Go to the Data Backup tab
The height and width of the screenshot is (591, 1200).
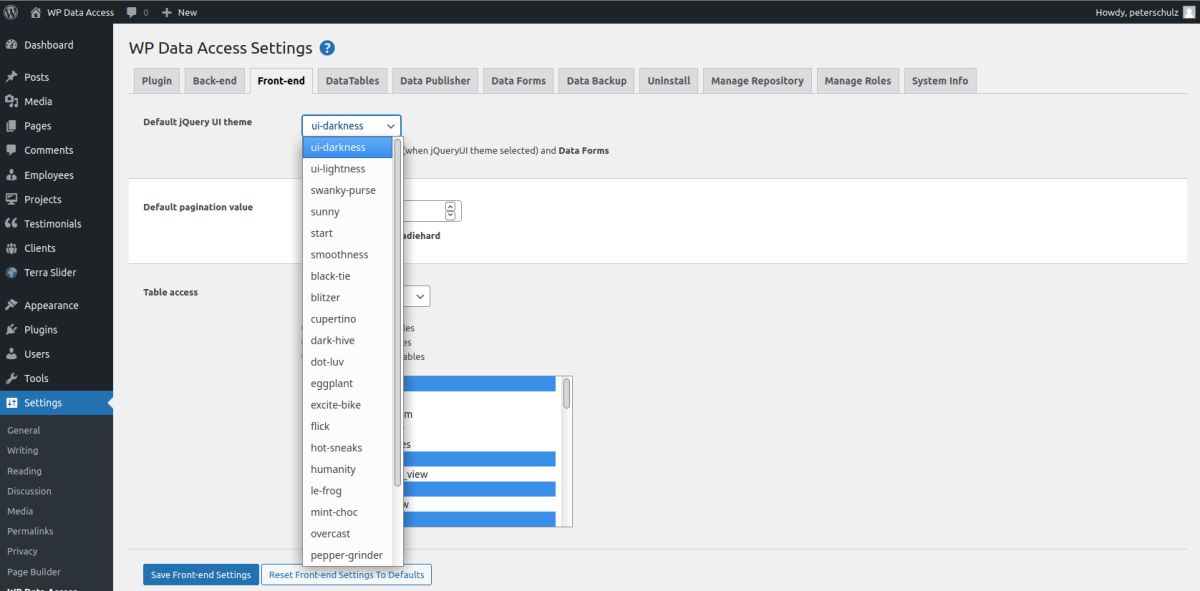597,81
